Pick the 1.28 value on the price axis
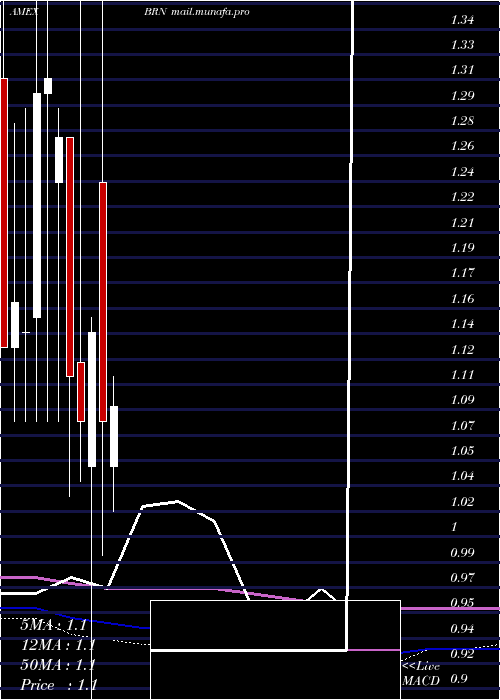The image size is (500, 700). point(462,121)
